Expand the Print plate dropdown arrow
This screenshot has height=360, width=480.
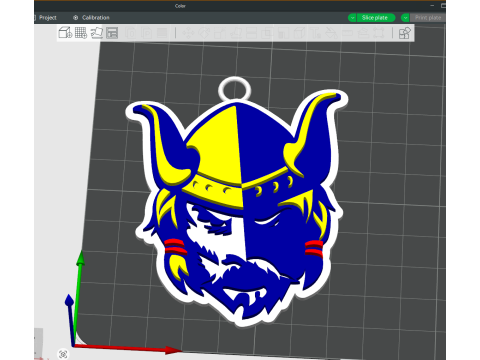405,18
